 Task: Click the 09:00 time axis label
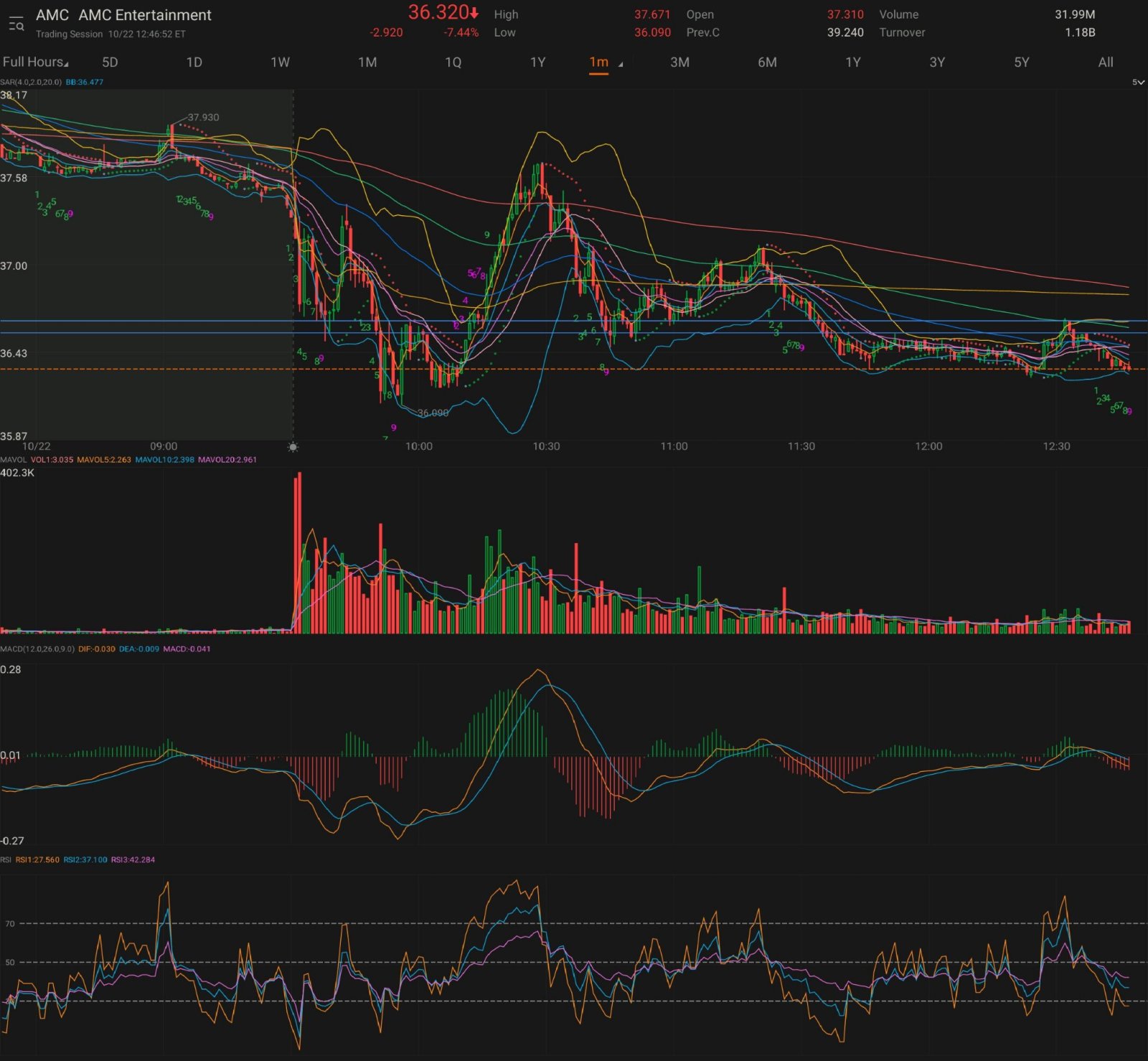point(164,446)
